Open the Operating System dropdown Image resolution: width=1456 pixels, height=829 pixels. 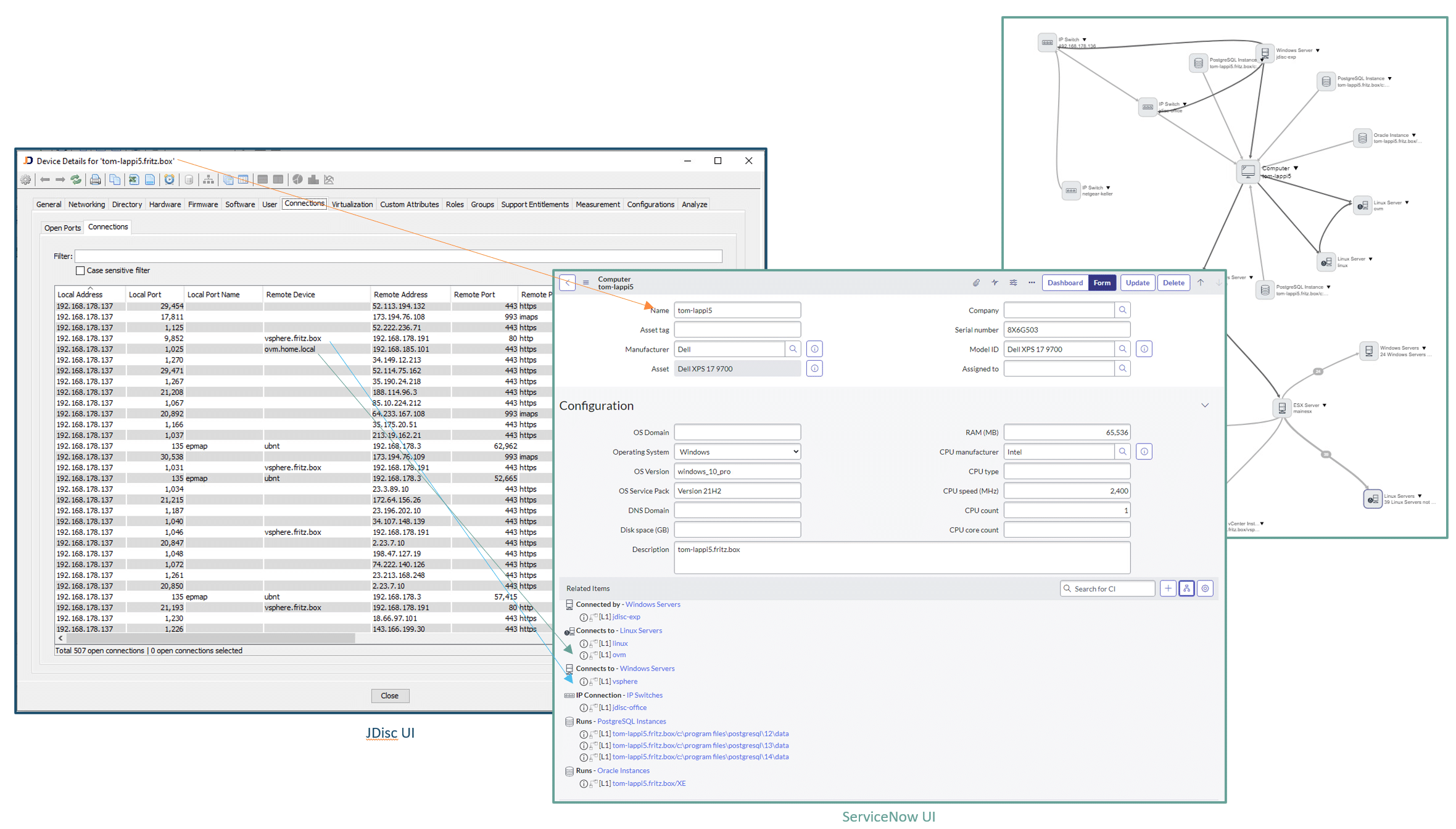tap(737, 452)
